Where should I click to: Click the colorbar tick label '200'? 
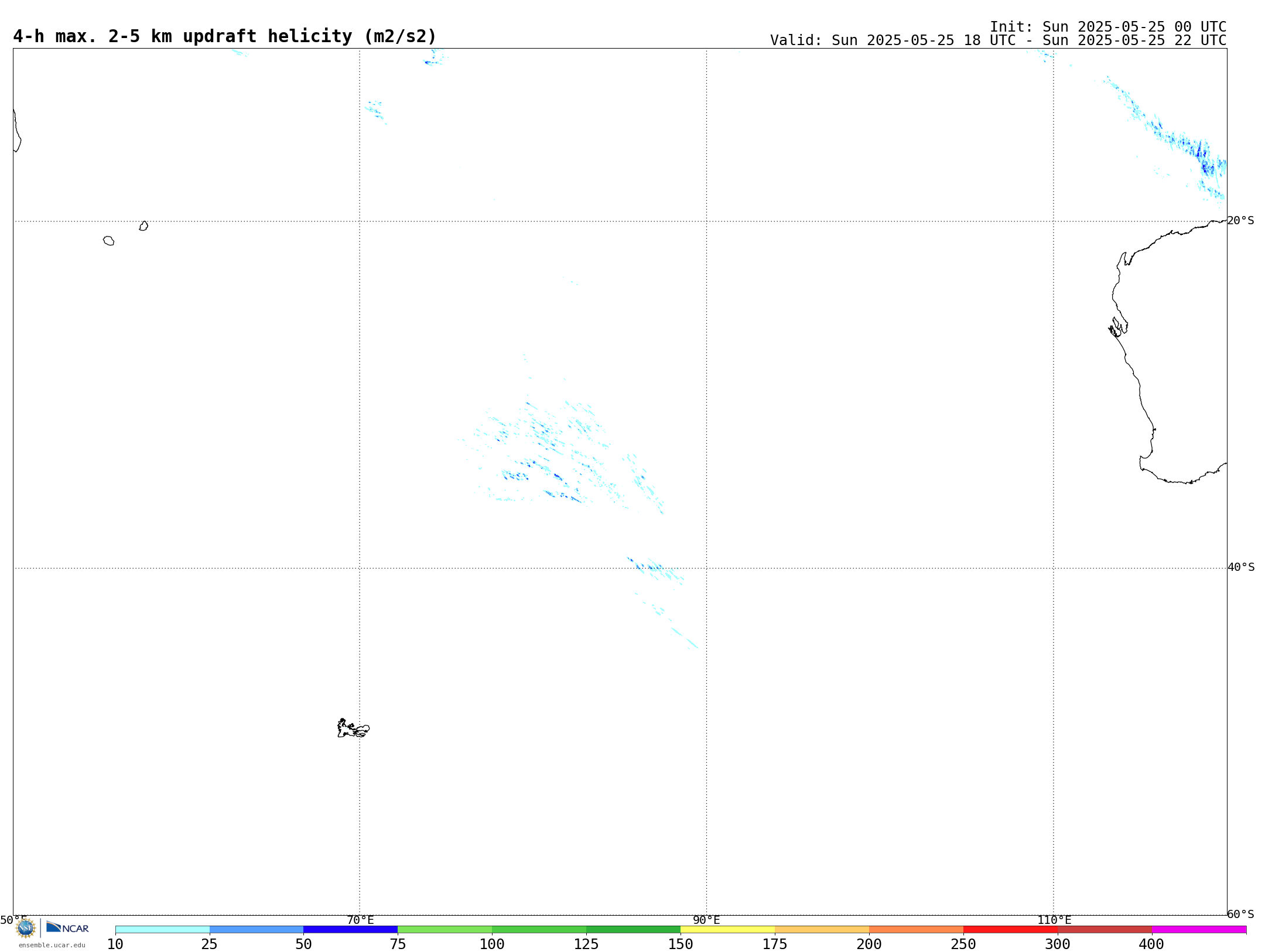pos(869,944)
